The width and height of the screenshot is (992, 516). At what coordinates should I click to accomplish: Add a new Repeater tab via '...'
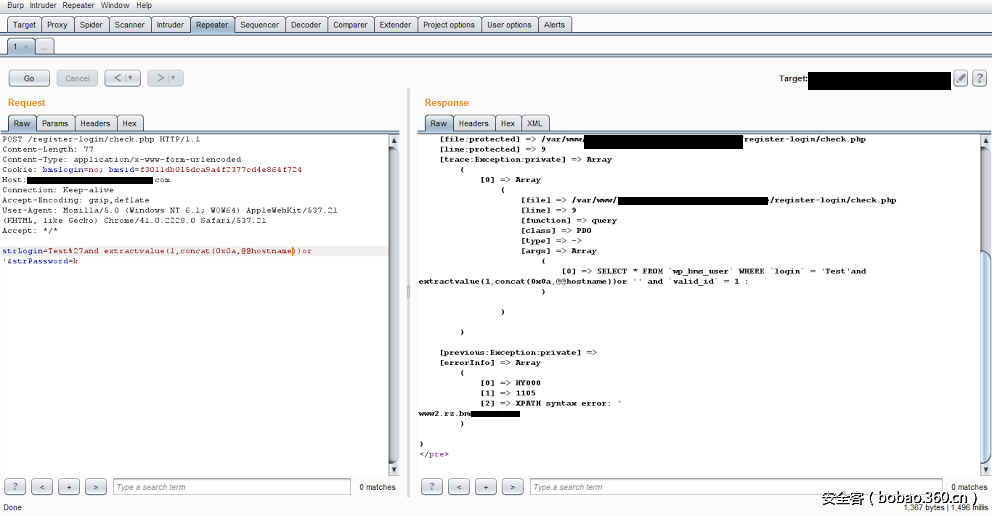pos(45,46)
